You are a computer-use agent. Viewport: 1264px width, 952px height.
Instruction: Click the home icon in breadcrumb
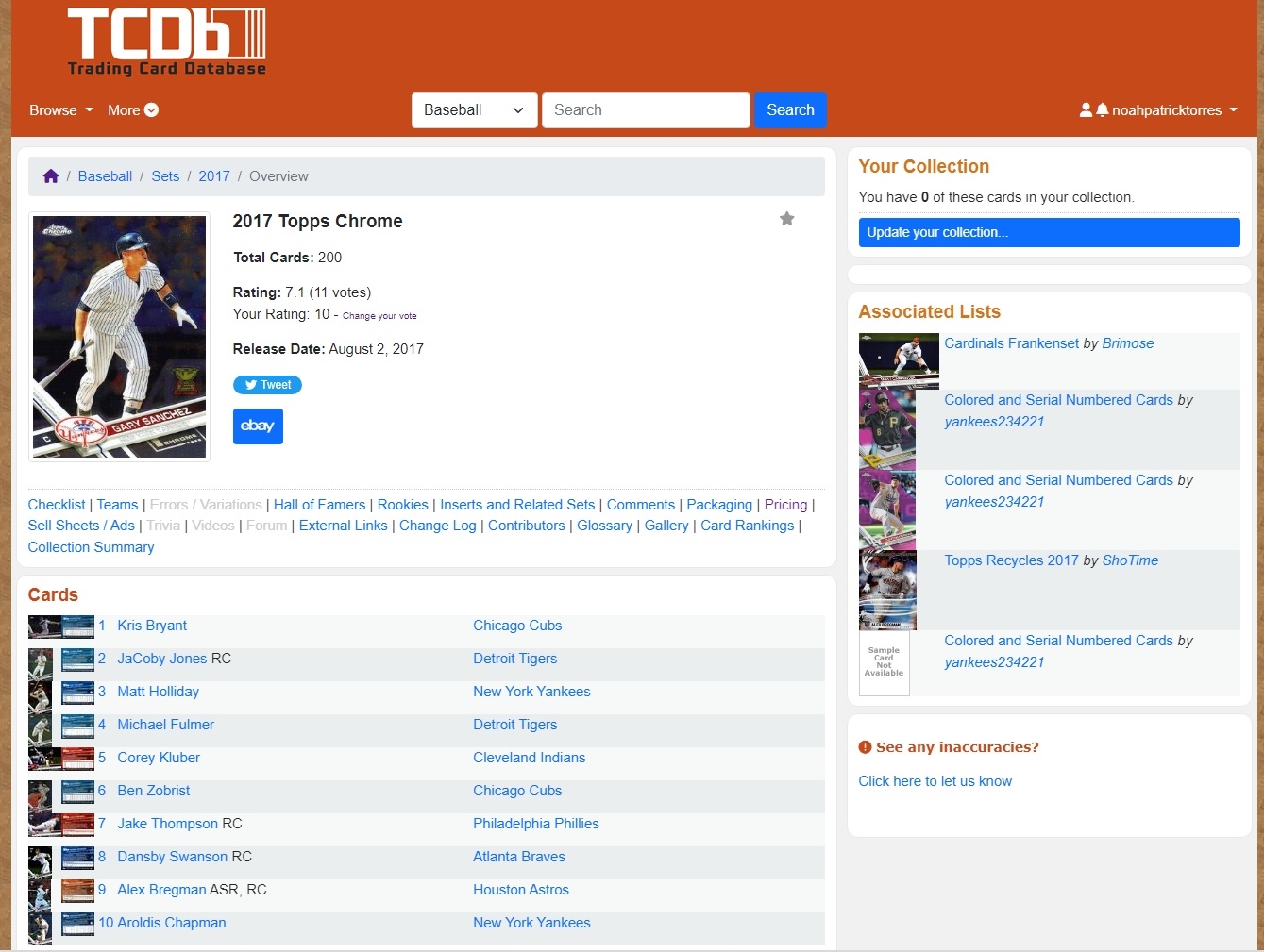(x=51, y=176)
